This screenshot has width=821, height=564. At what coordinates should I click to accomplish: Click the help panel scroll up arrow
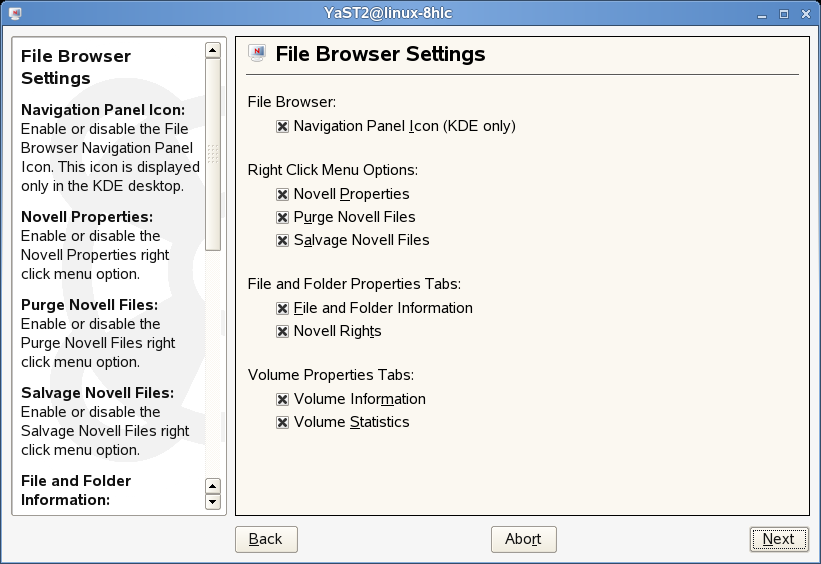212,50
